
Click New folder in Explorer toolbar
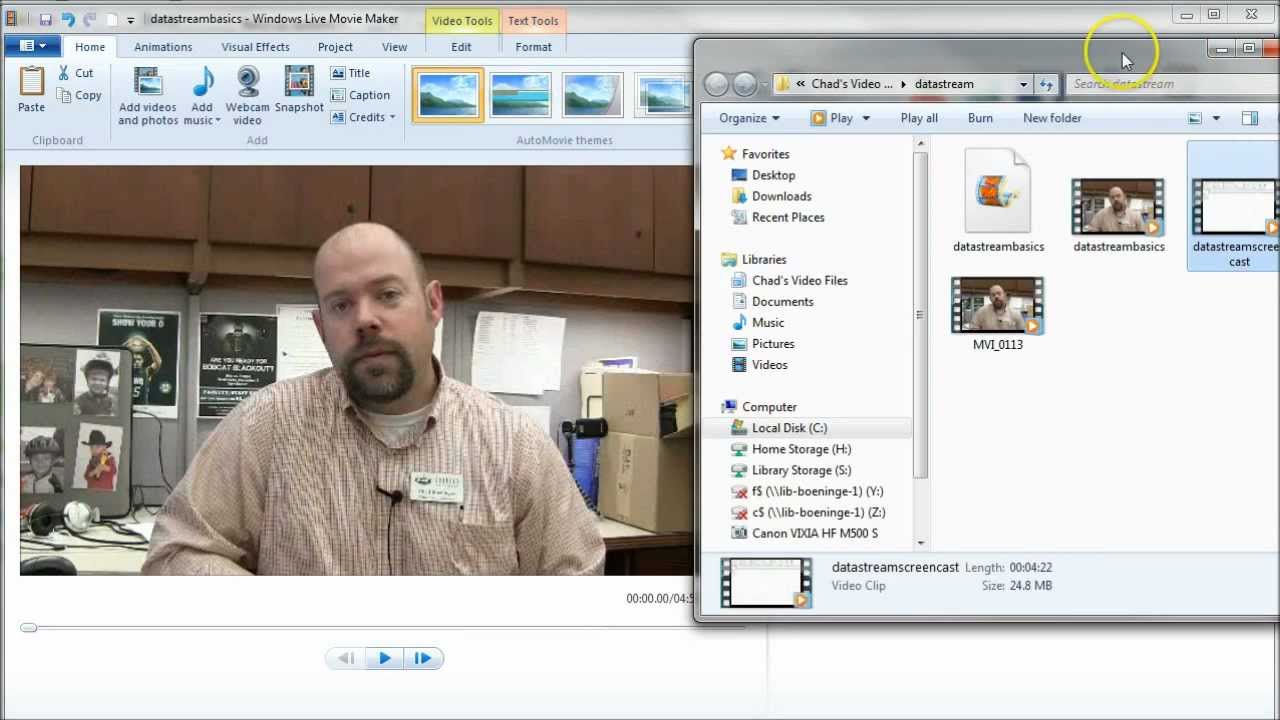click(x=1052, y=118)
